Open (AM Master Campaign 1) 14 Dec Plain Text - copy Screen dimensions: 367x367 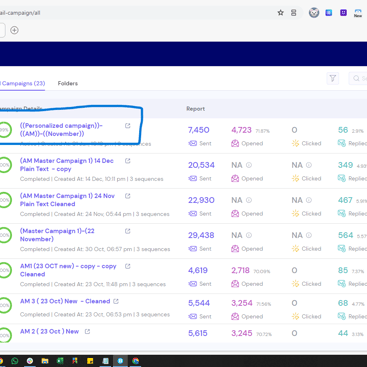point(67,165)
